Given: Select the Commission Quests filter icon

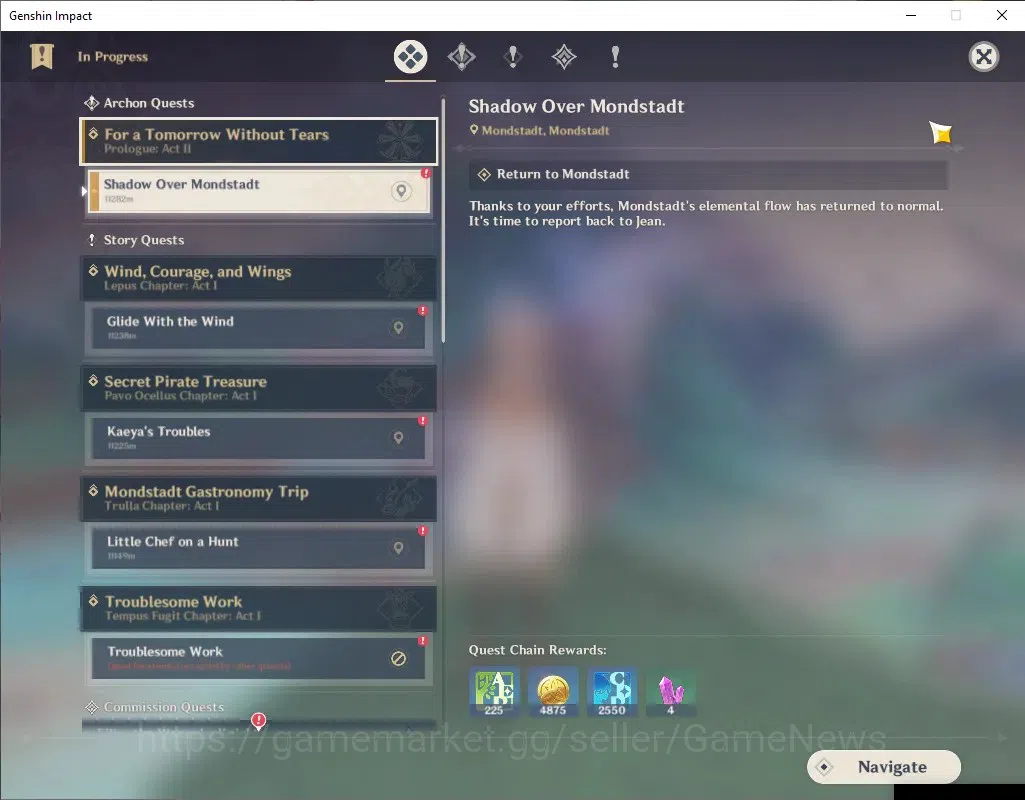Looking at the screenshot, I should coord(563,57).
